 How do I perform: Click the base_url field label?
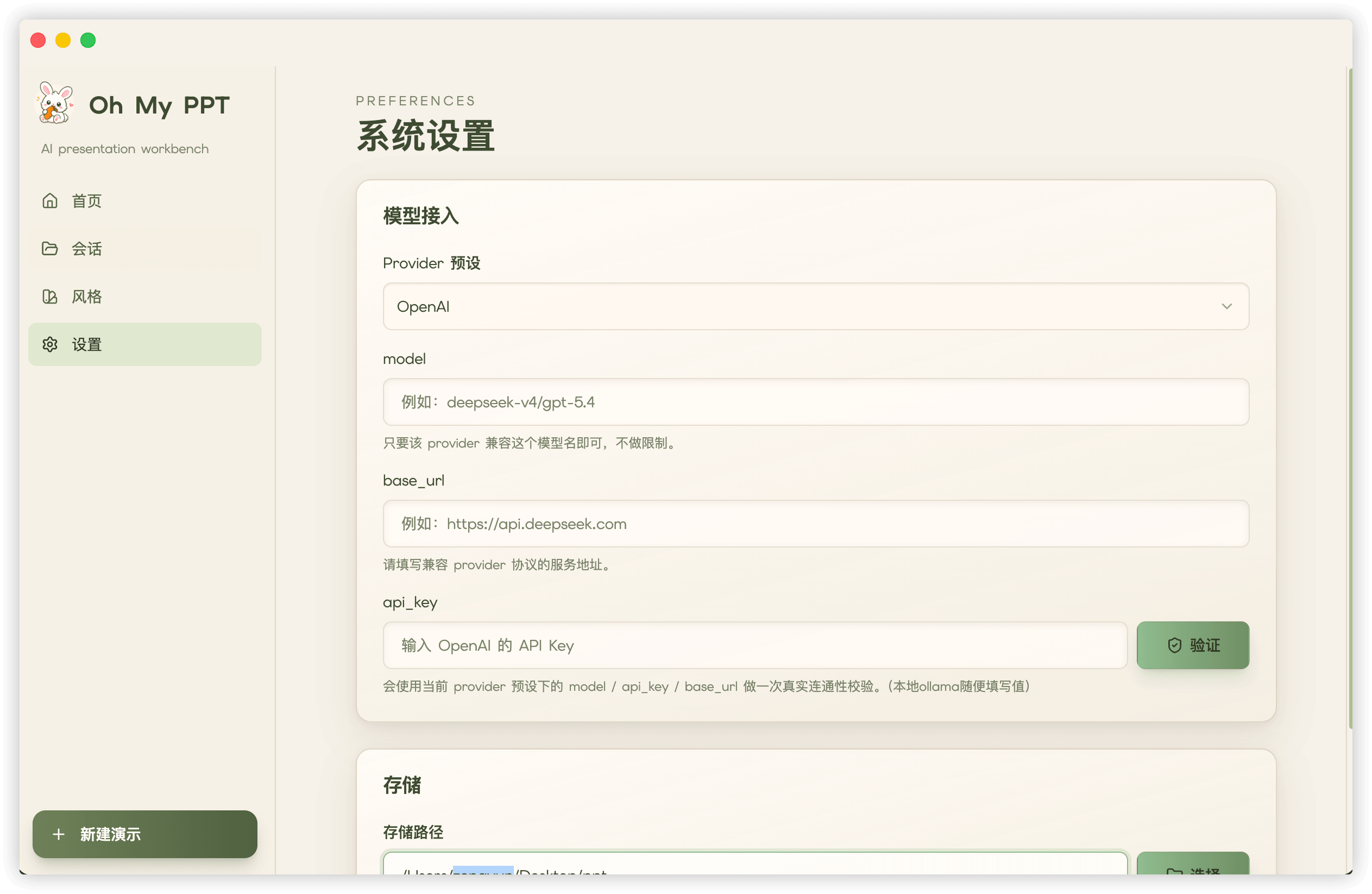(414, 481)
